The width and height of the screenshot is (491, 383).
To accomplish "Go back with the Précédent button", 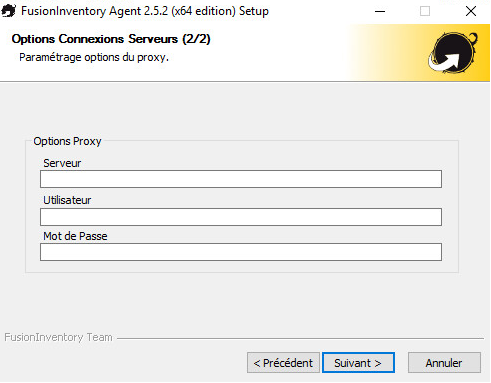I will pos(283,363).
